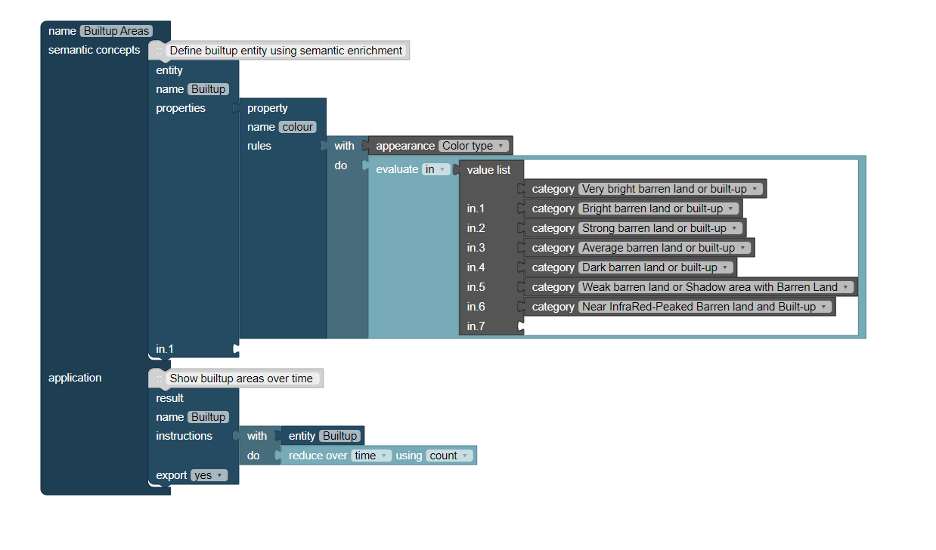This screenshot has height=550, width=936.
Task: Expand the 'Very bright barren land or built-up' category
Action: (x=670, y=189)
